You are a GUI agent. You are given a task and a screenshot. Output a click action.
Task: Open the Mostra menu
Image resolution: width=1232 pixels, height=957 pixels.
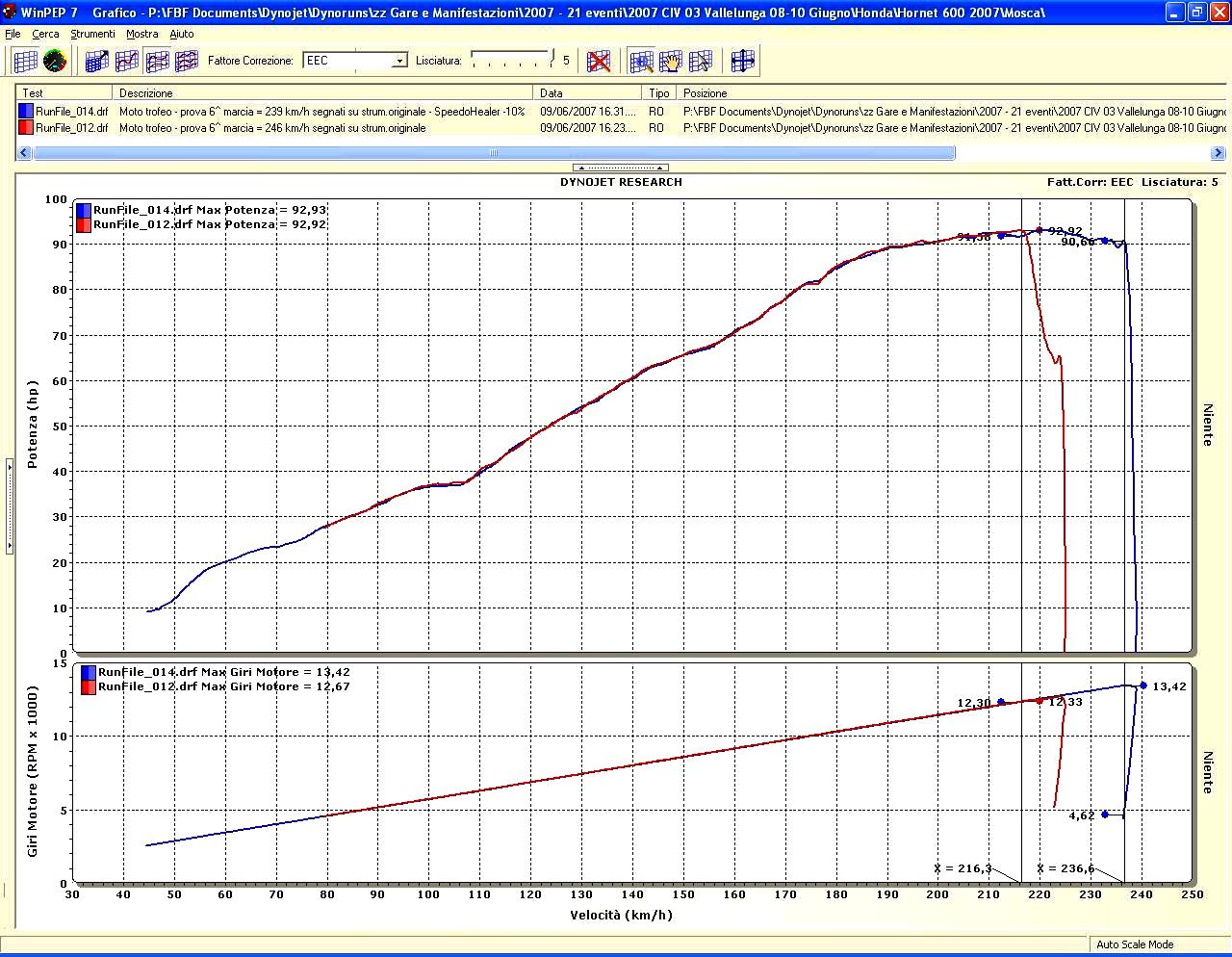pos(142,34)
